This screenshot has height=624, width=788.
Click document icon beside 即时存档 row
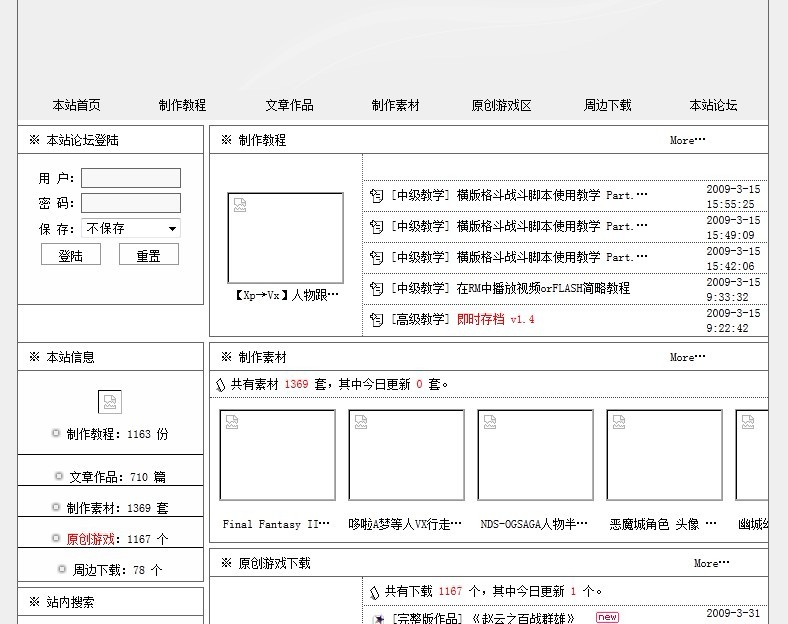pos(376,320)
